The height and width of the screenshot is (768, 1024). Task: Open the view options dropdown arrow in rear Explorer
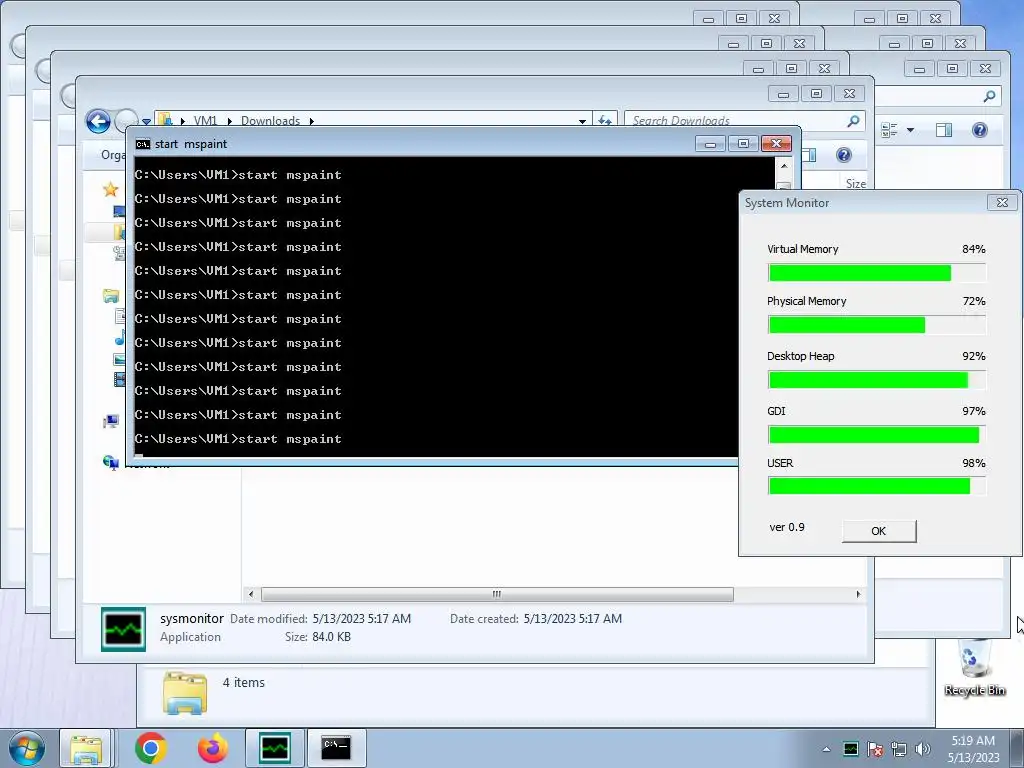click(910, 130)
